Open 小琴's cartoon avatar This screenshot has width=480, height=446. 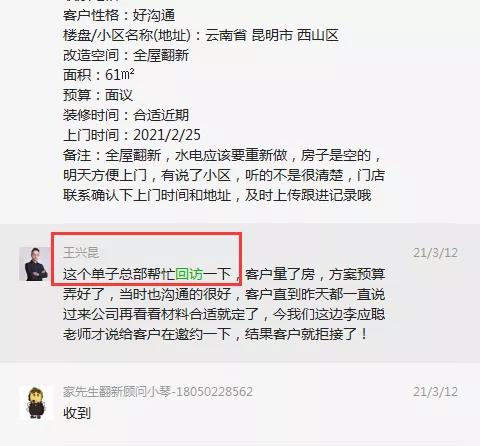pos(36,403)
